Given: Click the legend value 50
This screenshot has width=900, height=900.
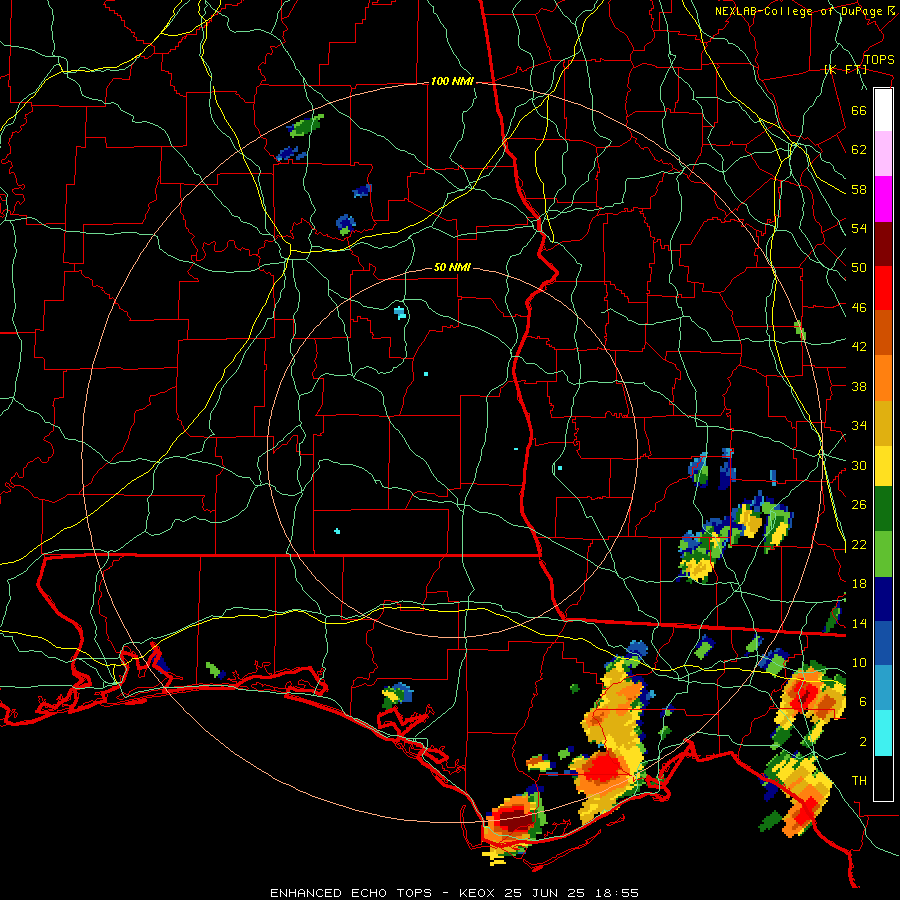Looking at the screenshot, I should coord(859,268).
